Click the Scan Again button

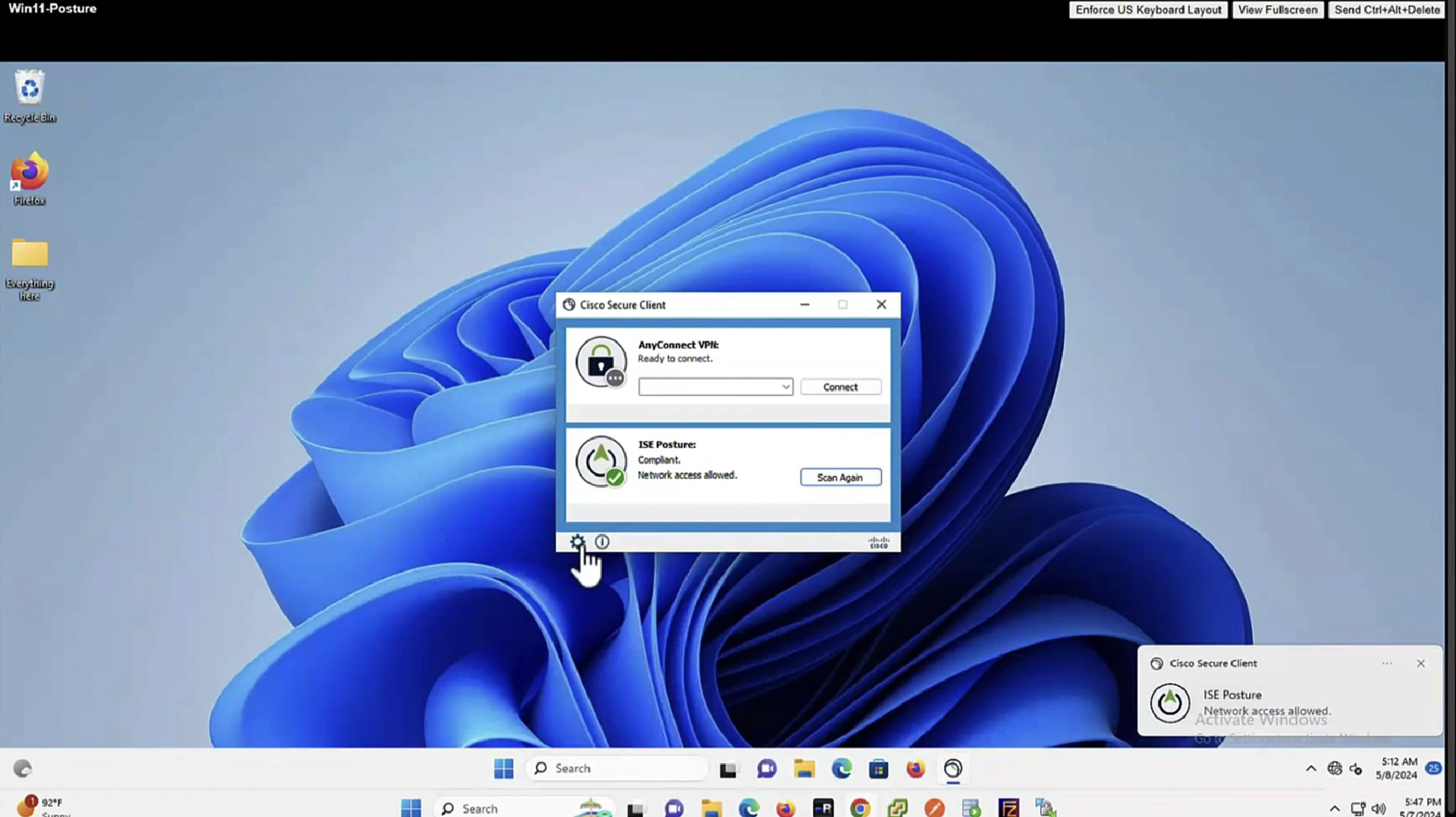coord(840,477)
